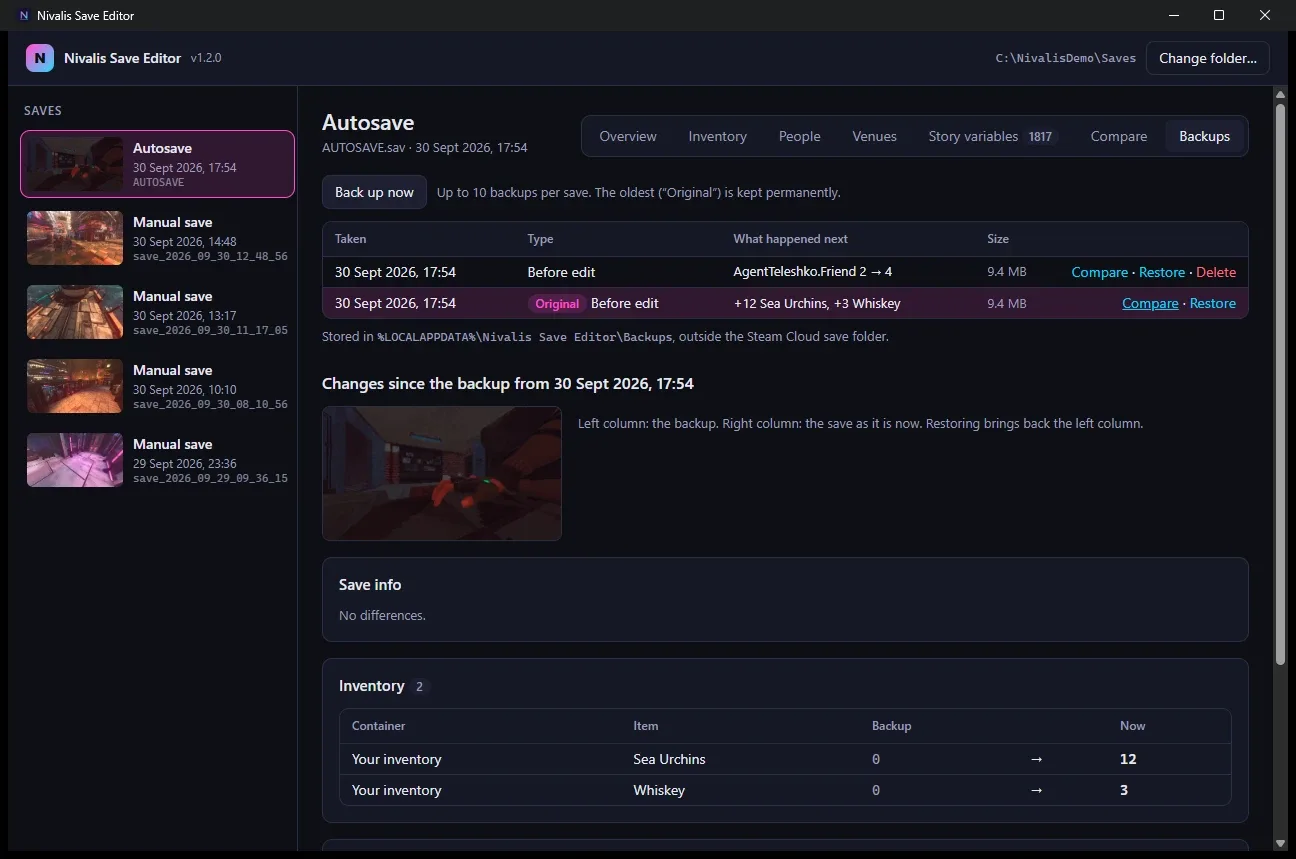The height and width of the screenshot is (859, 1296).
Task: Click the "v1.2.0" version label
Action: pyautogui.click(x=206, y=58)
